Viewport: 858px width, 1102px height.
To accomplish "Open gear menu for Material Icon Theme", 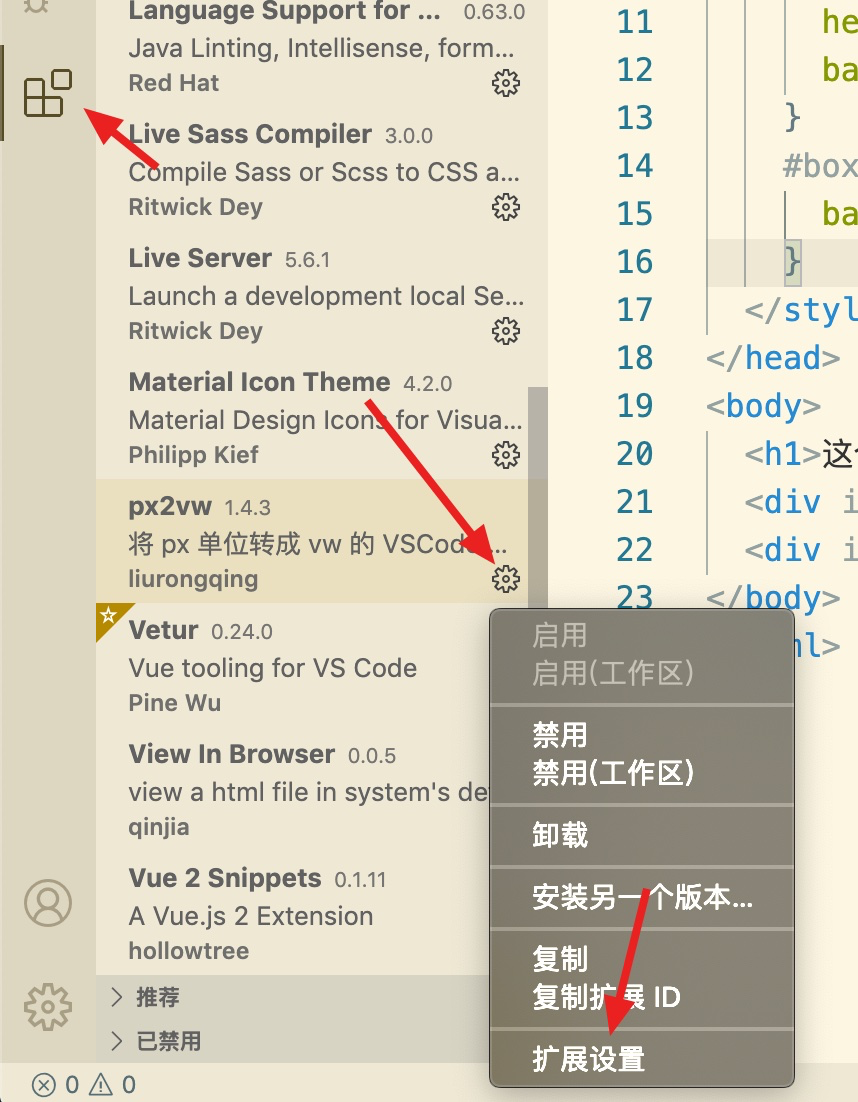I will point(505,455).
